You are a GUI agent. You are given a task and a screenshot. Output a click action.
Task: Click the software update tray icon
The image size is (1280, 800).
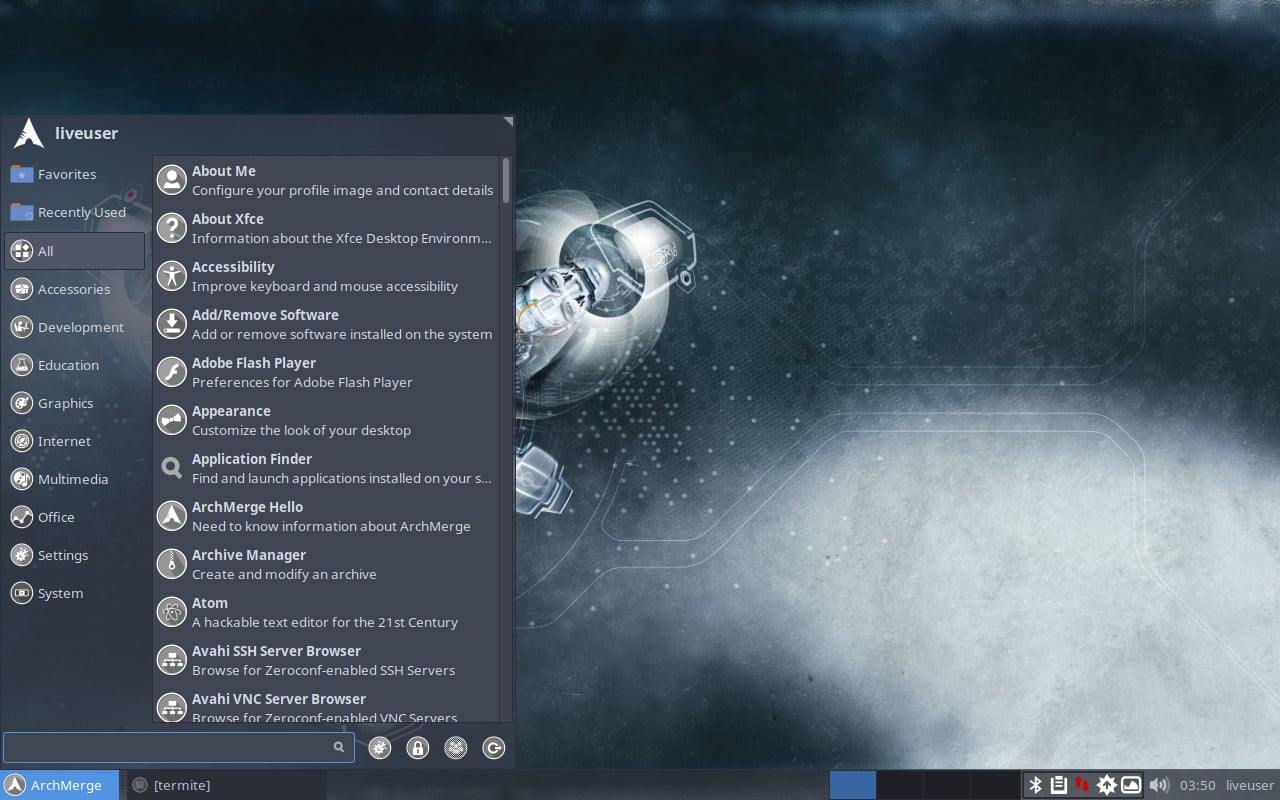(1107, 785)
